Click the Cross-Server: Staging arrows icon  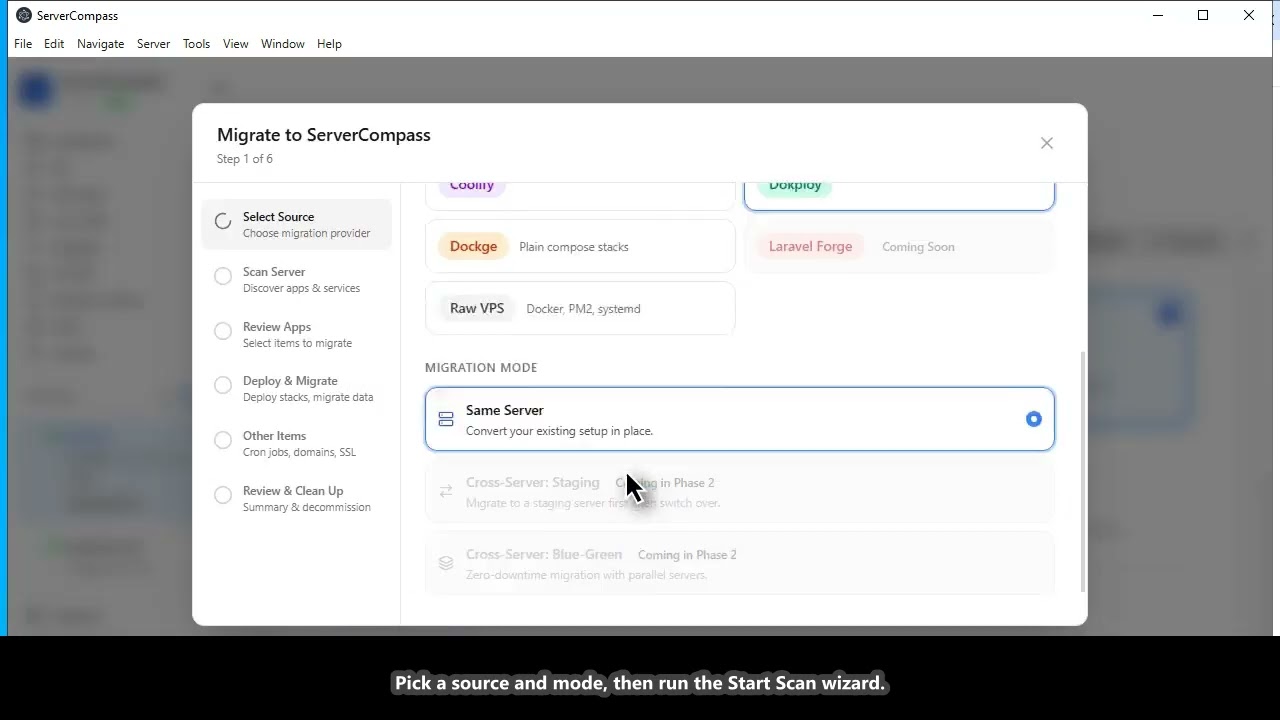(446, 491)
